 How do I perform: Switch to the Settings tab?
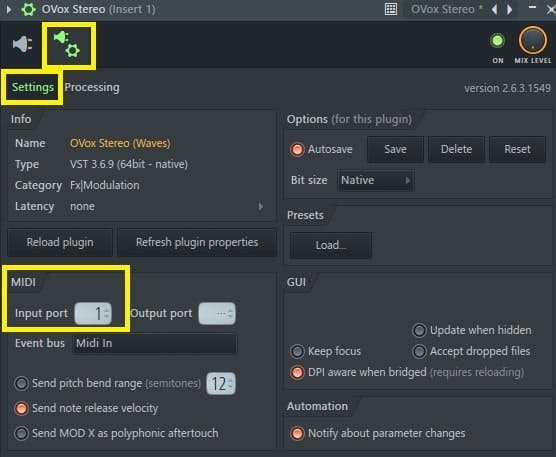[33, 87]
